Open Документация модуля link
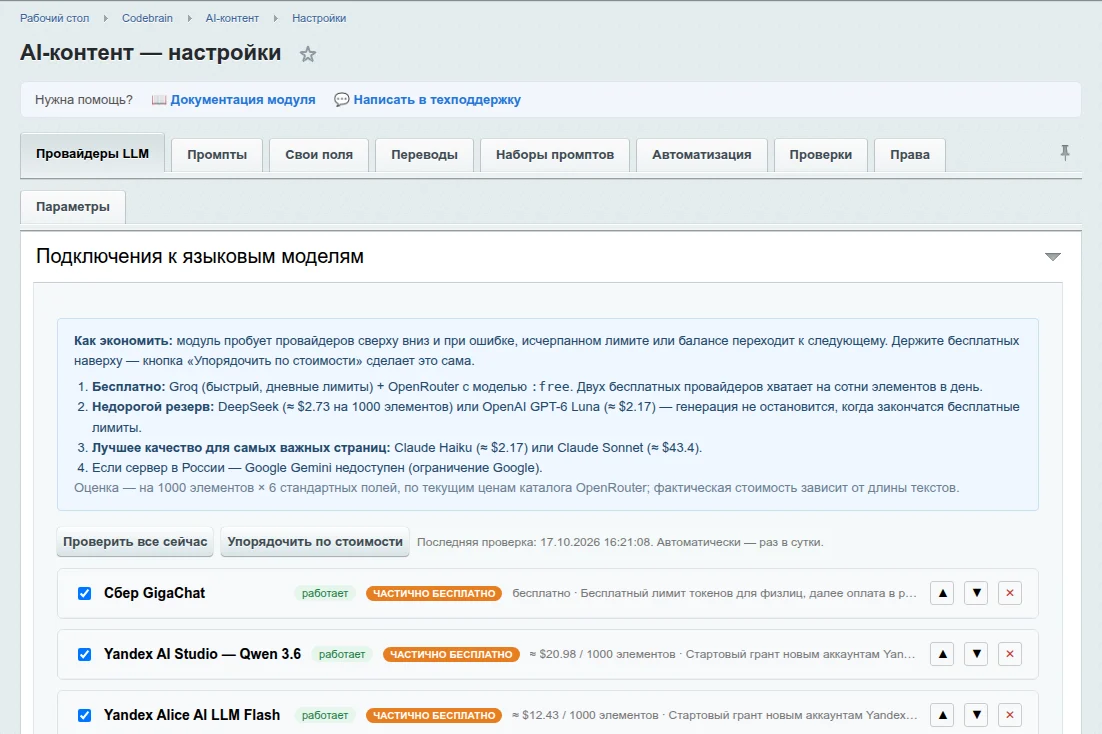 pyautogui.click(x=242, y=100)
